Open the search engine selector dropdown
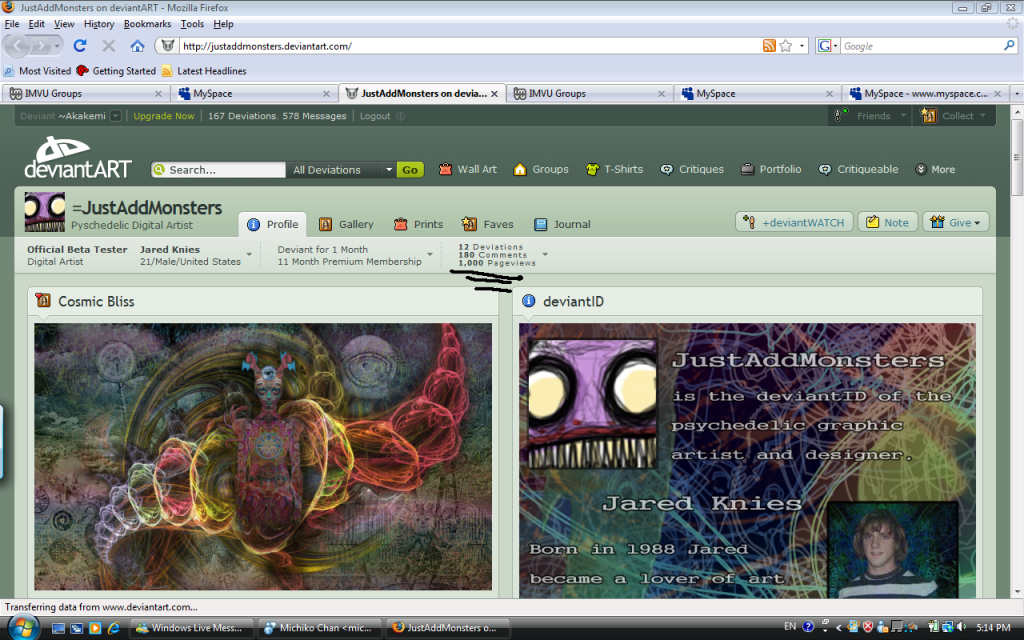This screenshot has height=640, width=1024. click(827, 46)
